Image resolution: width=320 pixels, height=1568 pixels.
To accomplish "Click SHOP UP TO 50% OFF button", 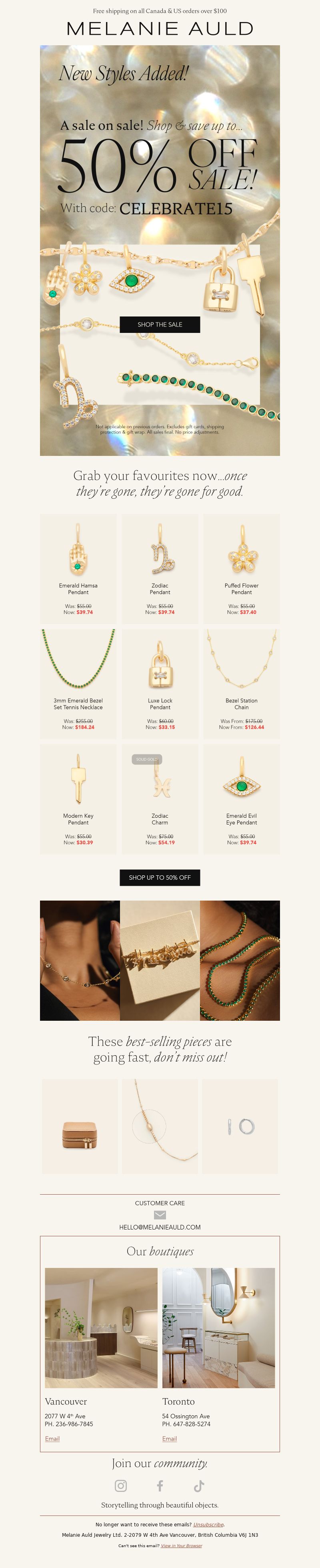I will point(160,877).
